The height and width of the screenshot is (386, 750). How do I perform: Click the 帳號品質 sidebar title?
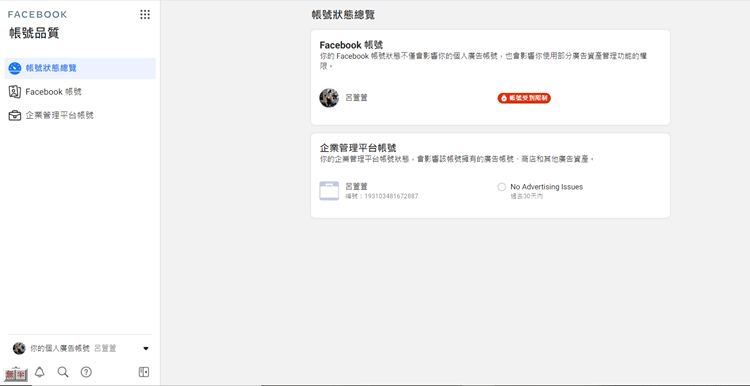click(34, 33)
